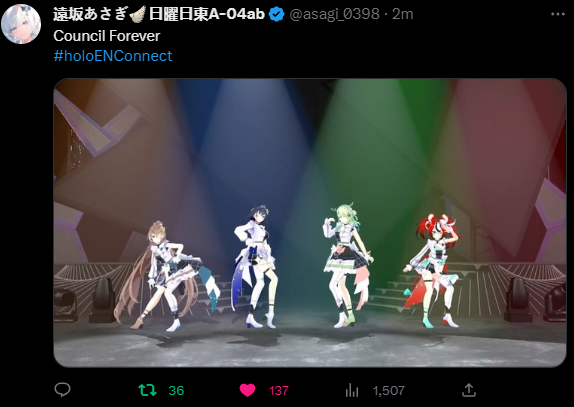Click the author's profile avatar picture
This screenshot has height=407, width=574.
21,24
